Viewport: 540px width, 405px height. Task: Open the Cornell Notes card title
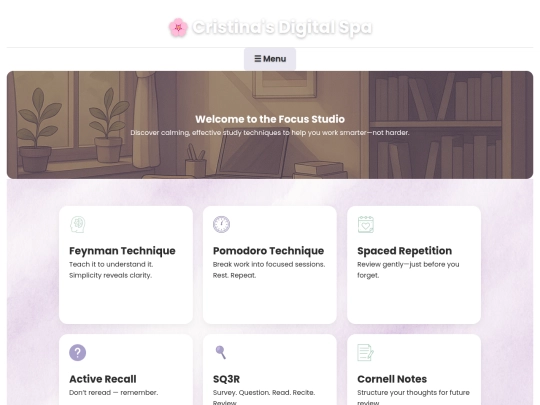[392, 379]
